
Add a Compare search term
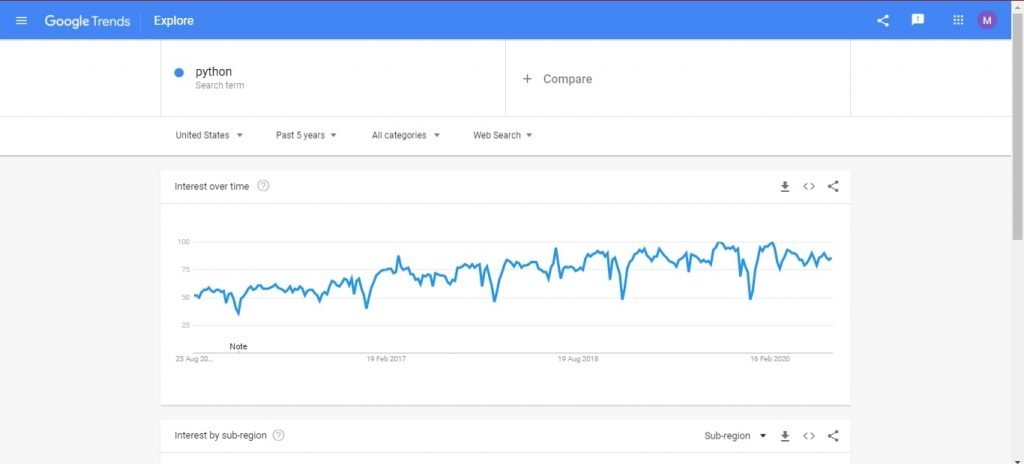click(678, 78)
